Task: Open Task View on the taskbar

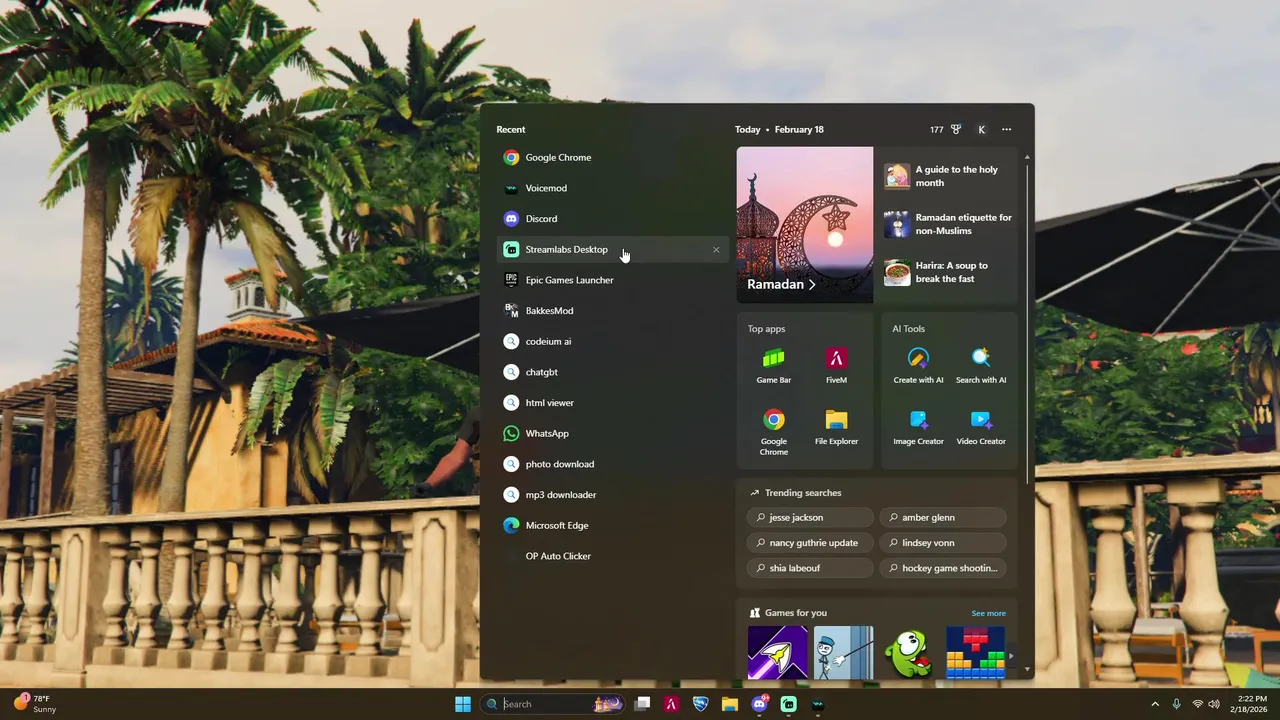Action: (x=643, y=704)
